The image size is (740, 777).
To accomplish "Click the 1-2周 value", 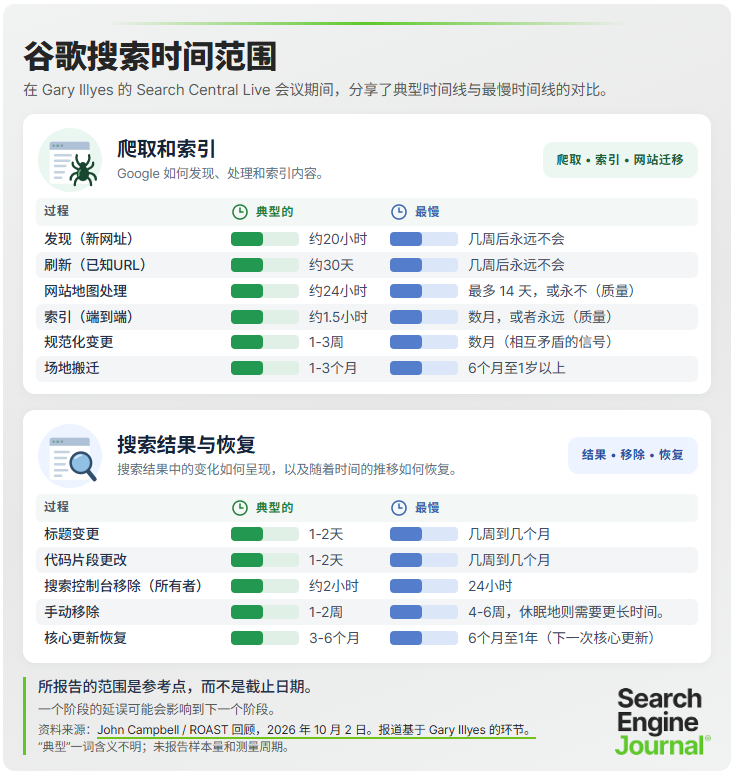I will tap(326, 612).
